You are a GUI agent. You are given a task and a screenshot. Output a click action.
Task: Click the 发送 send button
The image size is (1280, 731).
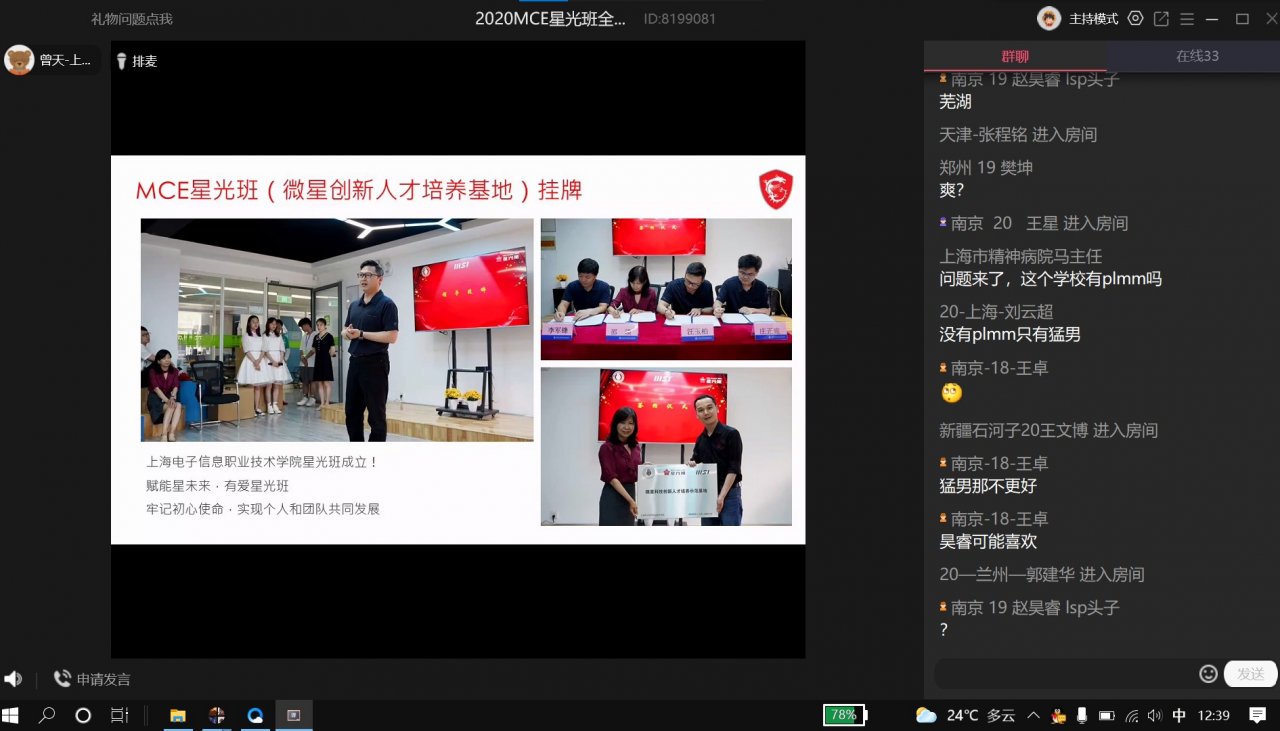click(x=1250, y=674)
